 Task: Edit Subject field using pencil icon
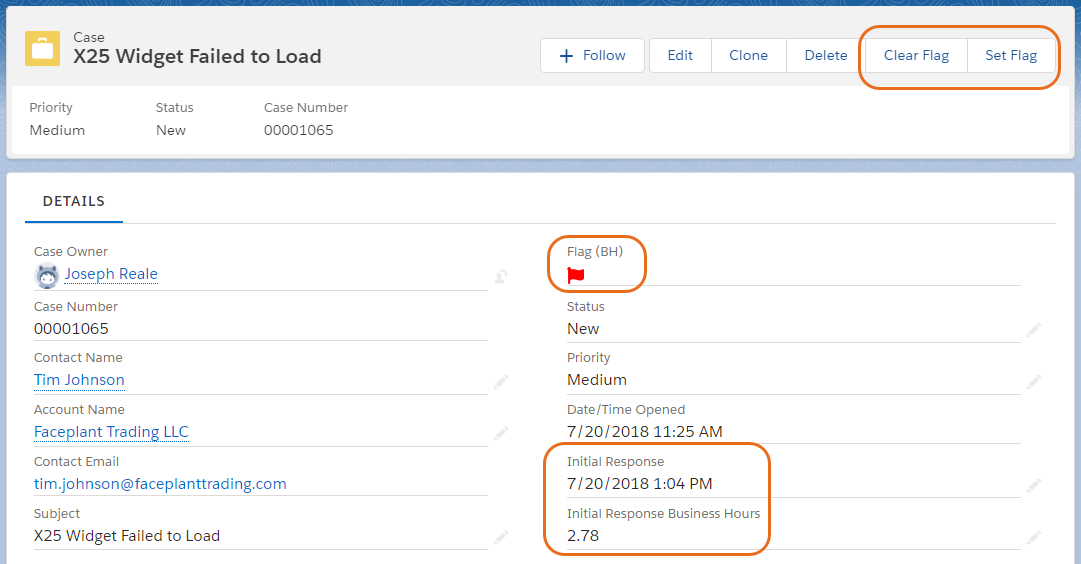pos(501,536)
